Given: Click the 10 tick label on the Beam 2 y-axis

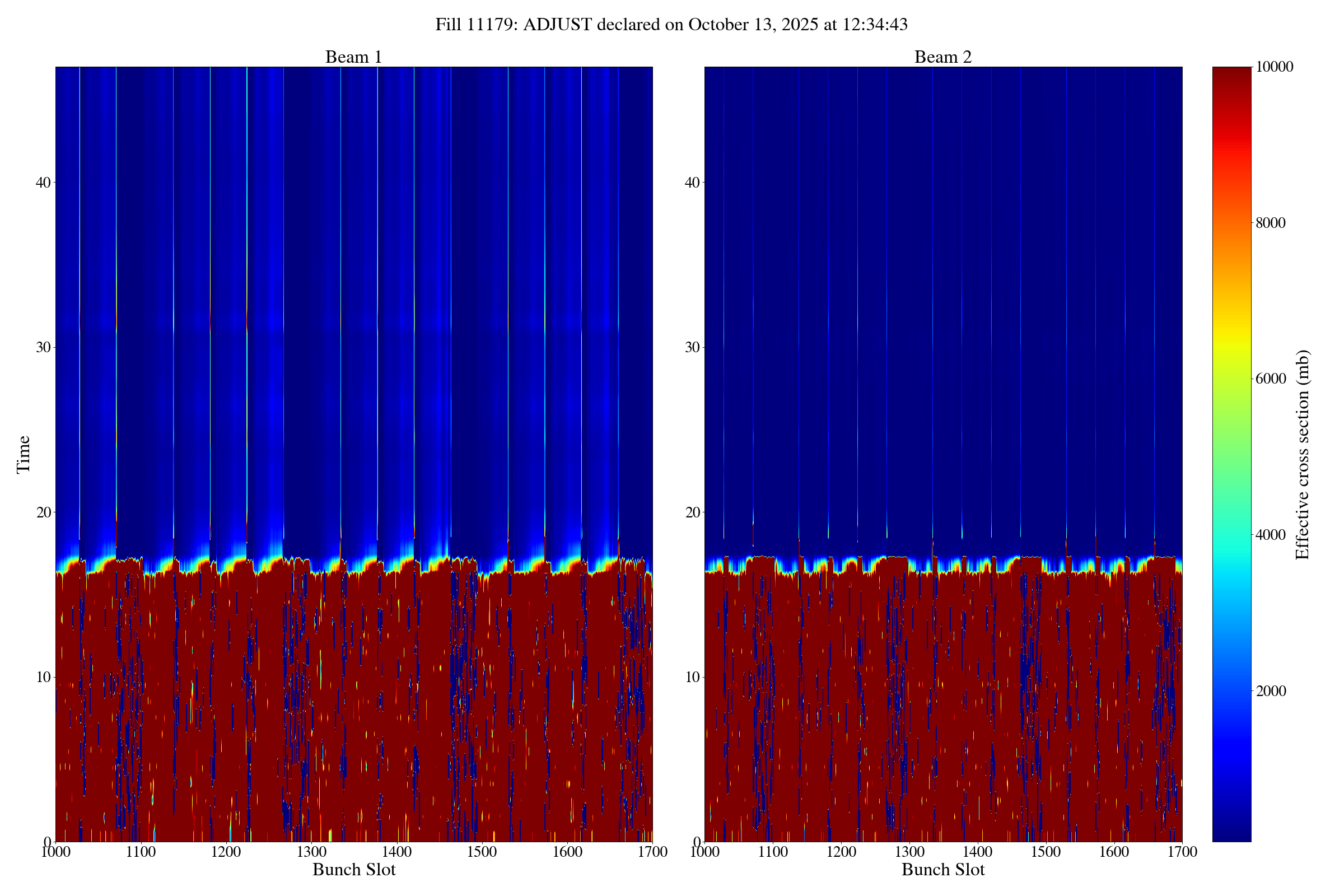Looking at the screenshot, I should pyautogui.click(x=692, y=677).
